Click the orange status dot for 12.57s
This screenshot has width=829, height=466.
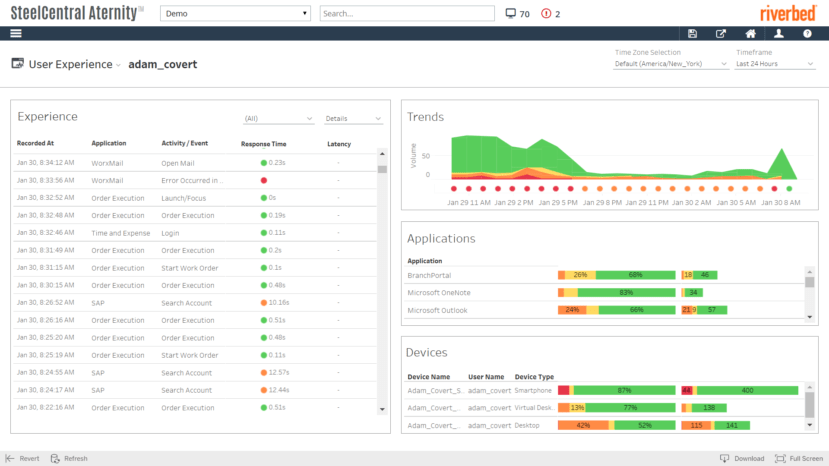[264, 372]
